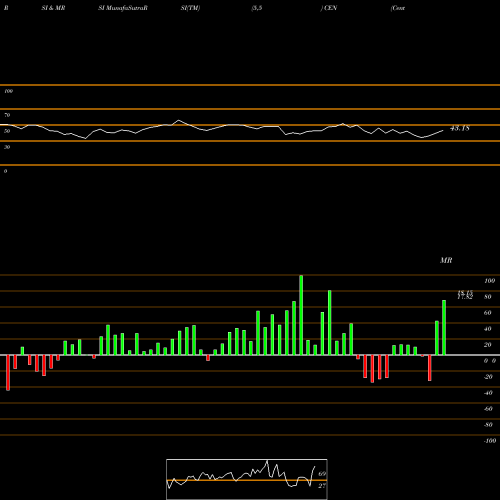Image resolution: width=500 pixels, height=500 pixels.
Task: Click the MR axis label -20
Action: coord(488,377)
